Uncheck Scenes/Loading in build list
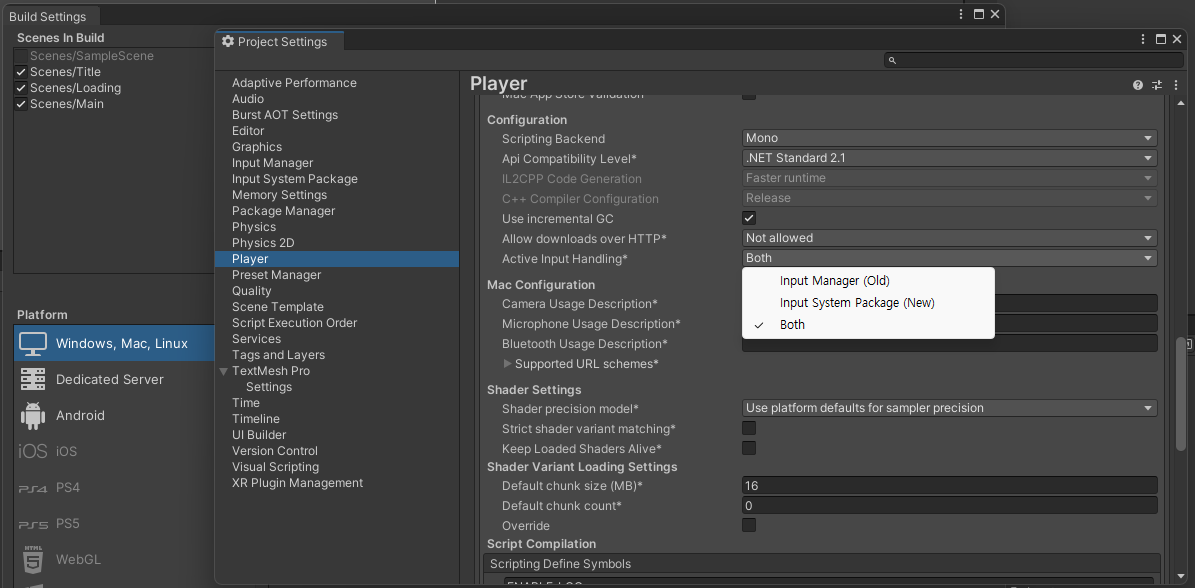 coord(21,88)
